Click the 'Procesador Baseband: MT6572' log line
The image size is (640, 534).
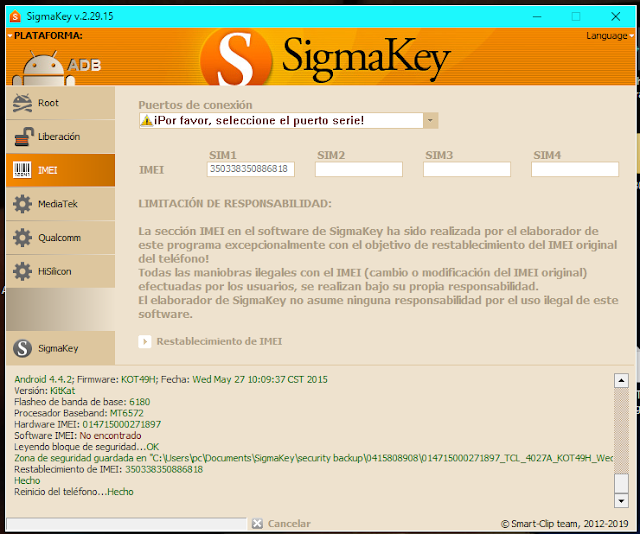click(x=79, y=413)
